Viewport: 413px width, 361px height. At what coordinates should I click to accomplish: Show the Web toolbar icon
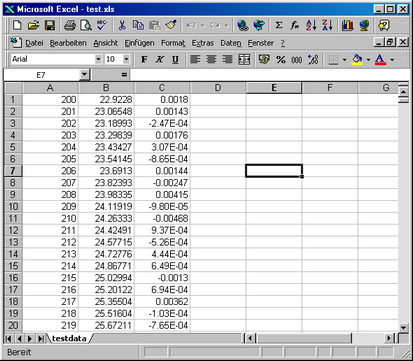pos(259,25)
